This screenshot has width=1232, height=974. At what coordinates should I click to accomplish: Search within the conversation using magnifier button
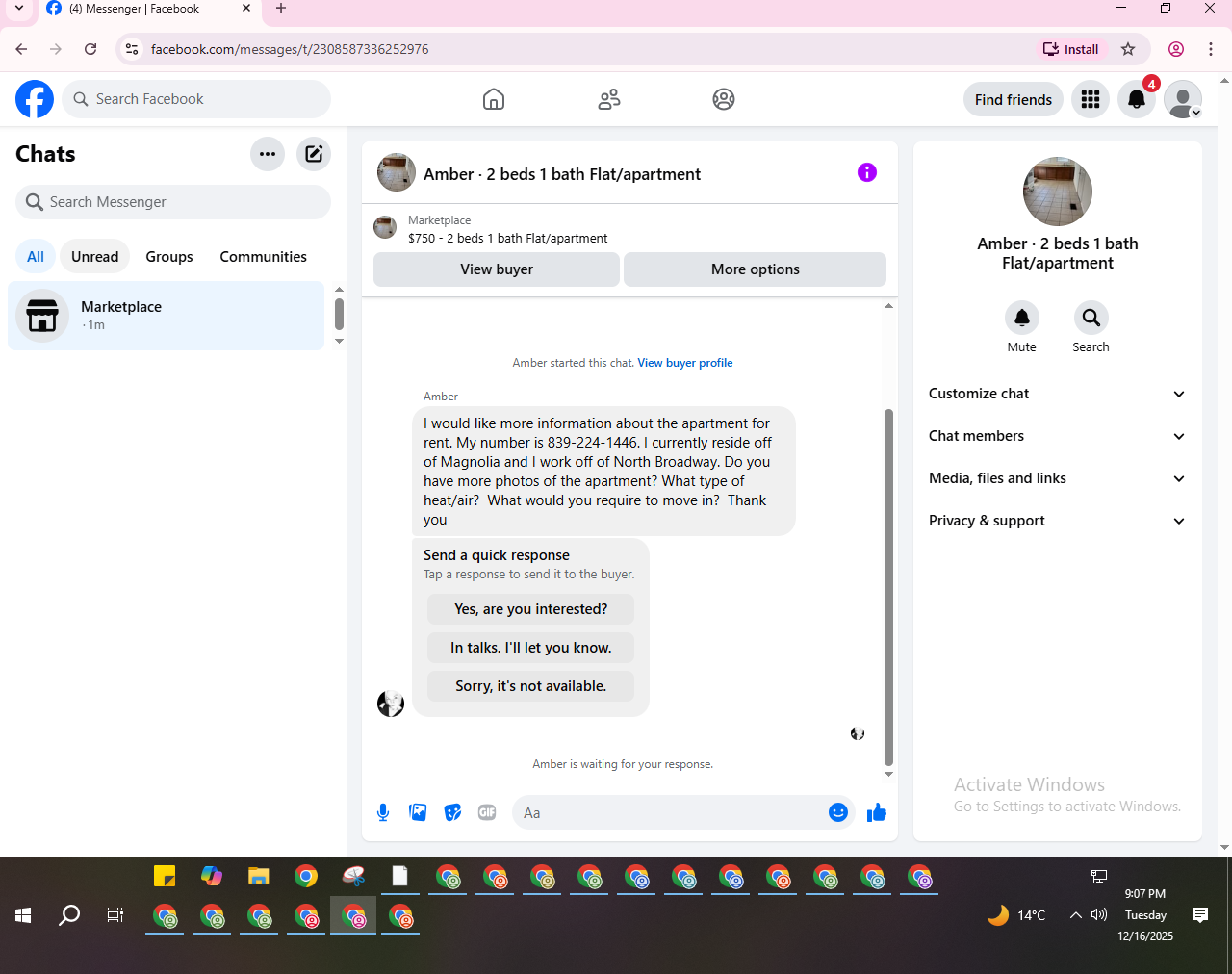pyautogui.click(x=1091, y=318)
